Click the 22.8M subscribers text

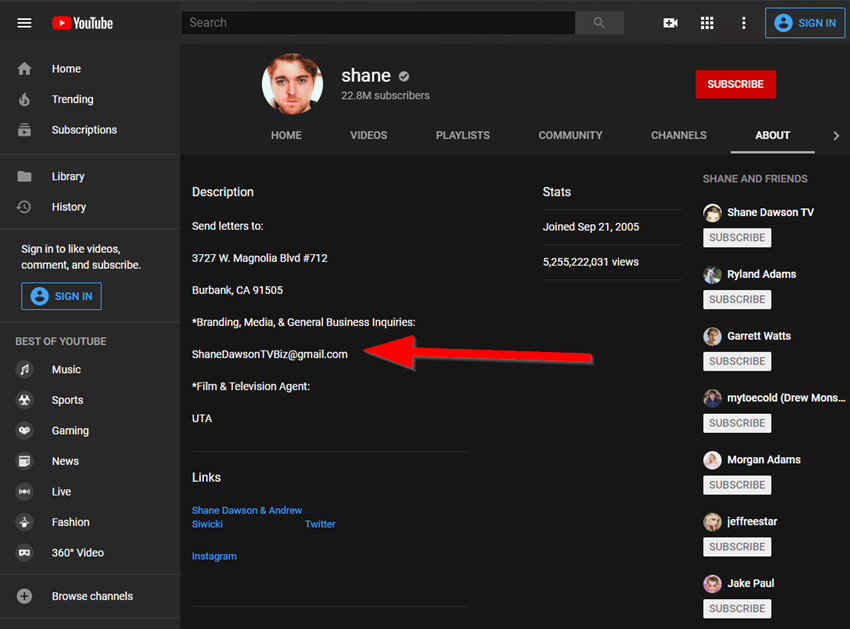pyautogui.click(x=385, y=95)
